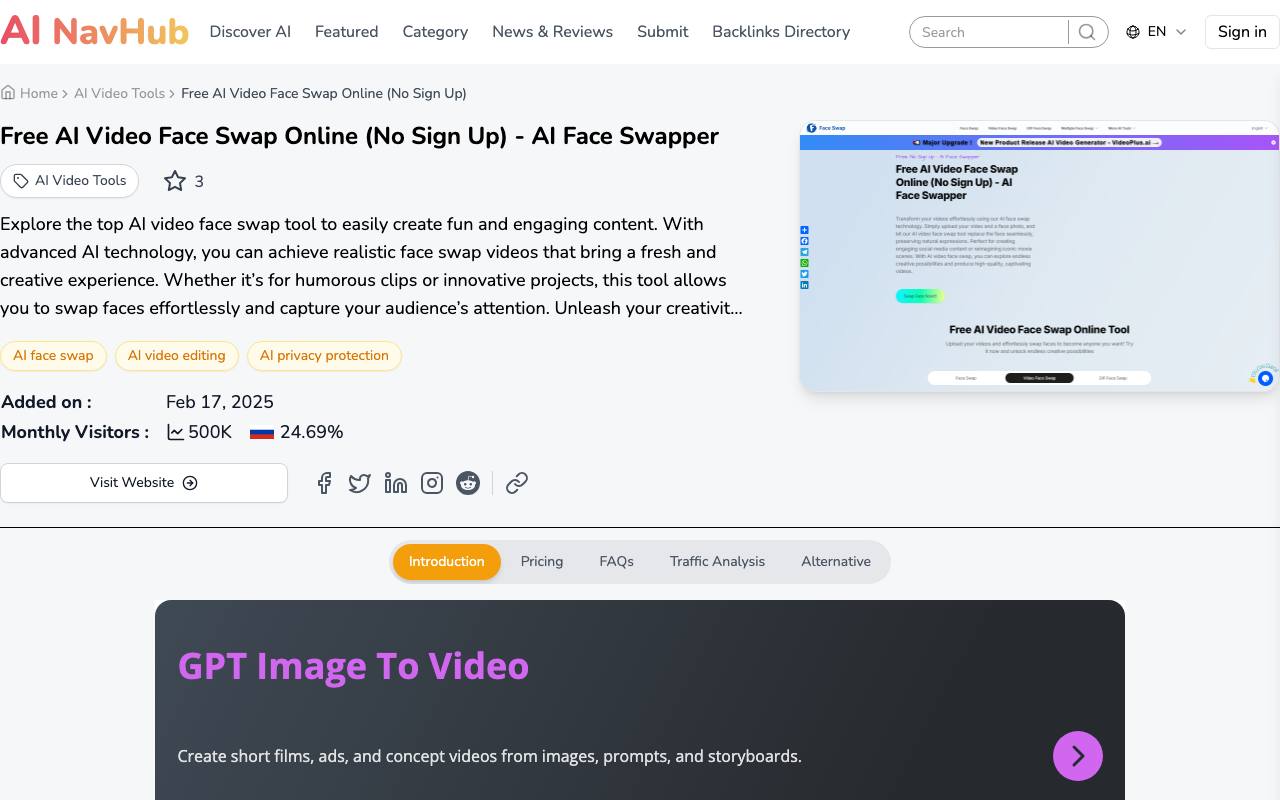Viewport: 1280px width, 800px height.
Task: Click the 500K visitors value
Action: (210, 433)
